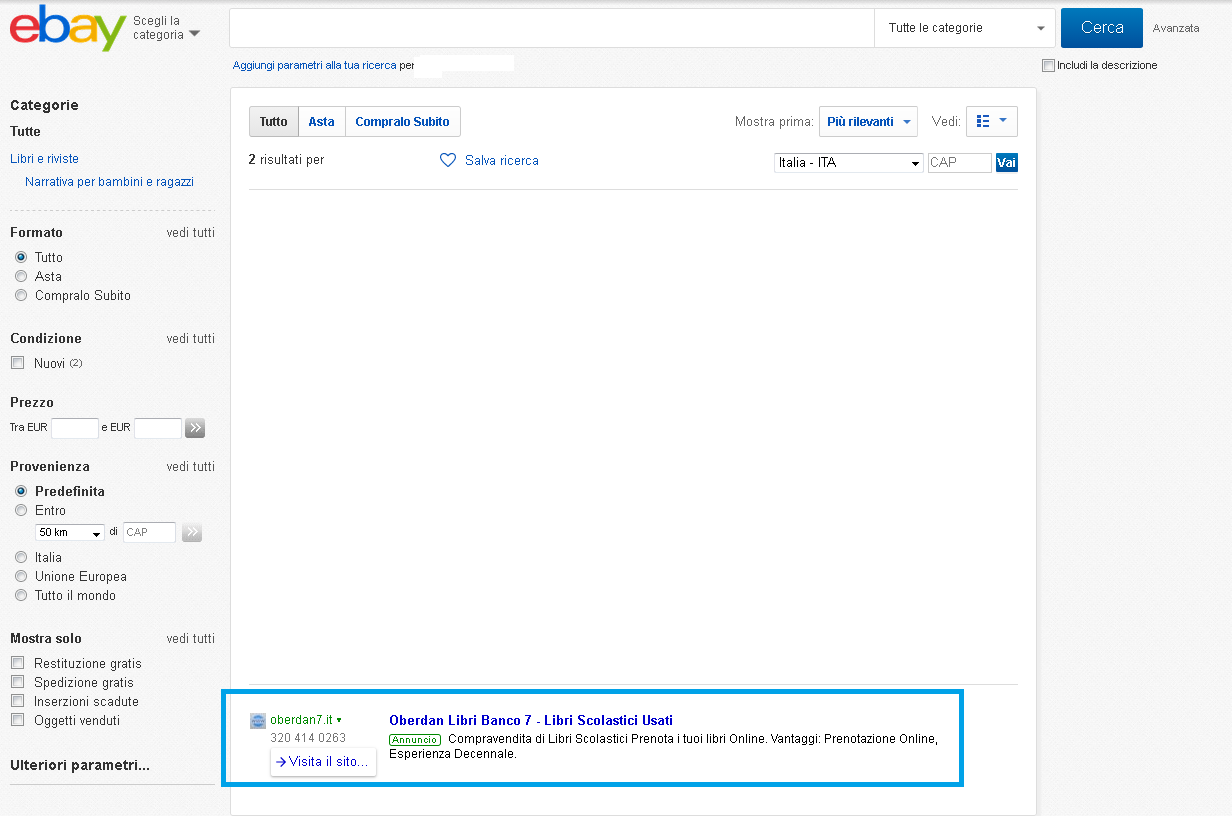Expand the Vedi view dropdown arrow
Viewport: 1232px width, 816px height.
pos(1003,121)
